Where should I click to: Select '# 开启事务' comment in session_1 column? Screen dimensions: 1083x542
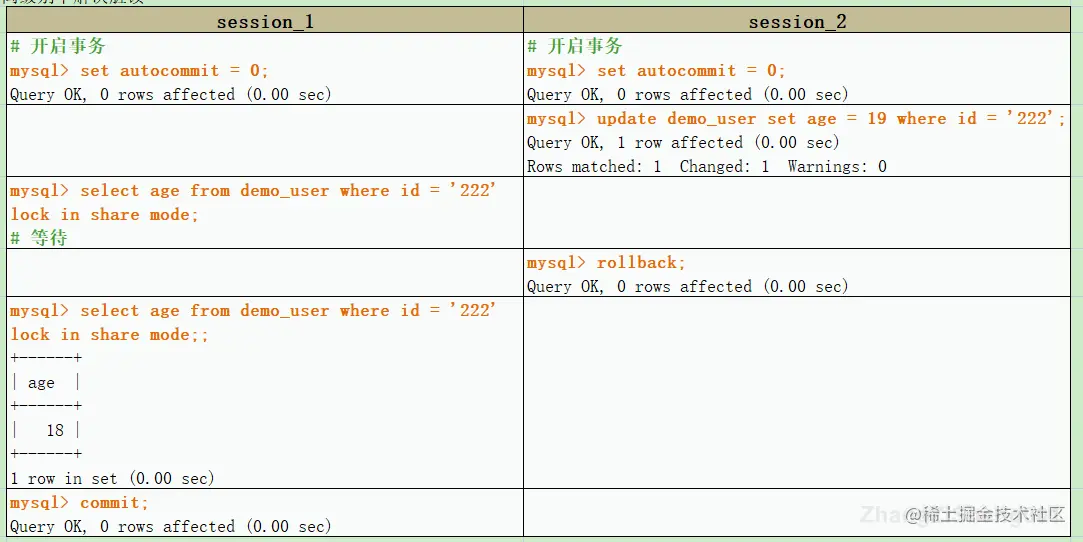click(58, 46)
